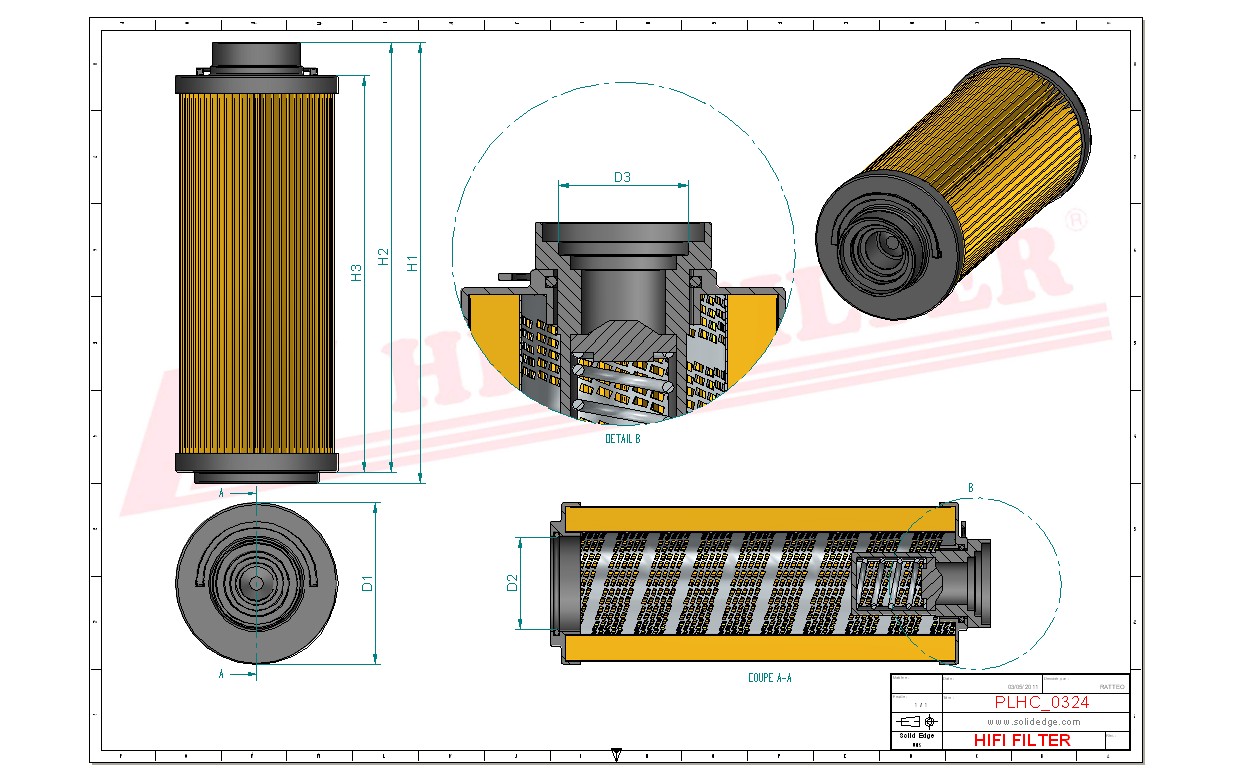Select the first-angle projection symbol
This screenshot has width=1233, height=782.
[x=909, y=721]
